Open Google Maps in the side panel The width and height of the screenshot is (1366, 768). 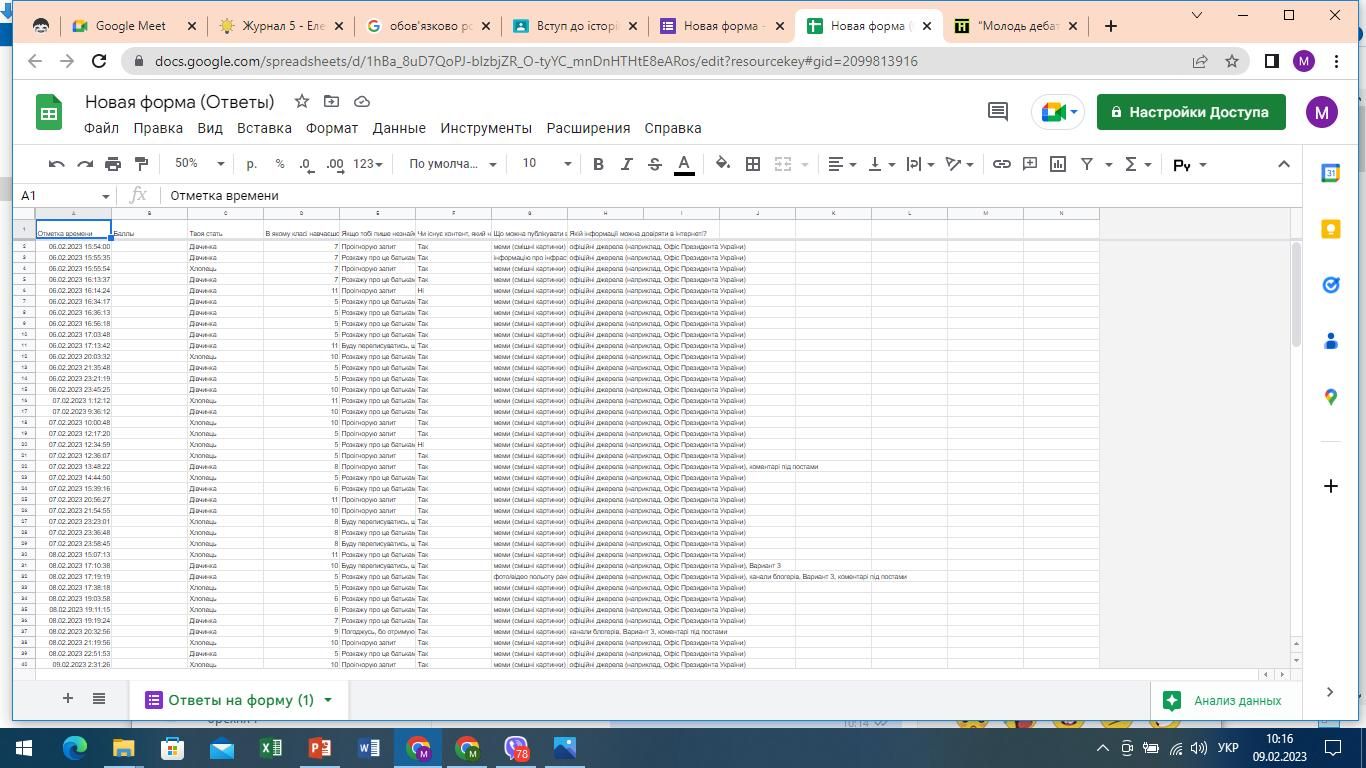tap(1330, 397)
